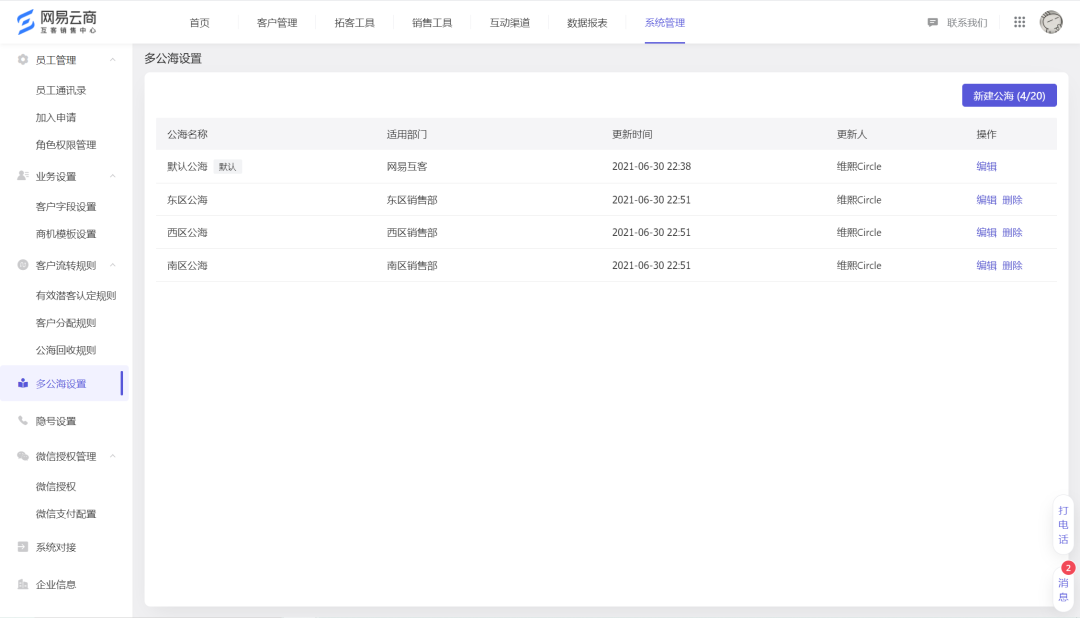Collapse the 微信授权管理 section

coord(112,456)
